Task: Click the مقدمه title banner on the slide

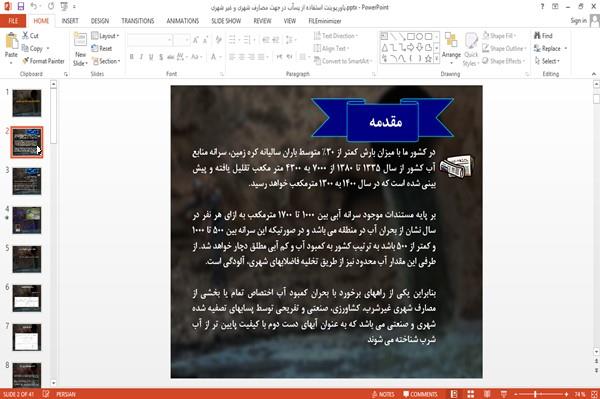Action: pos(383,120)
